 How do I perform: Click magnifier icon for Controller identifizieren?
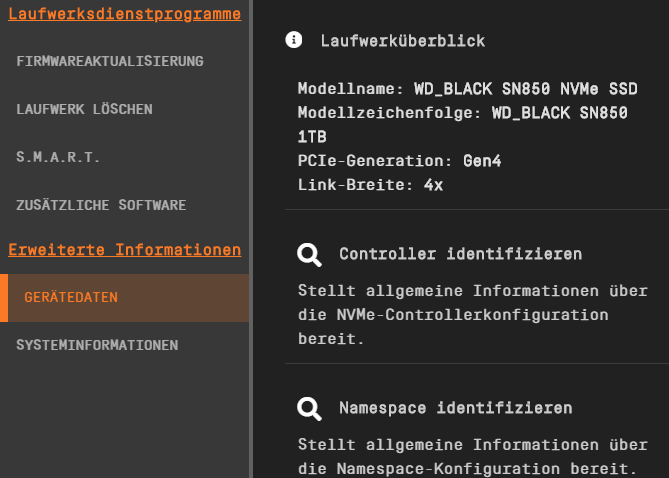pyautogui.click(x=309, y=255)
